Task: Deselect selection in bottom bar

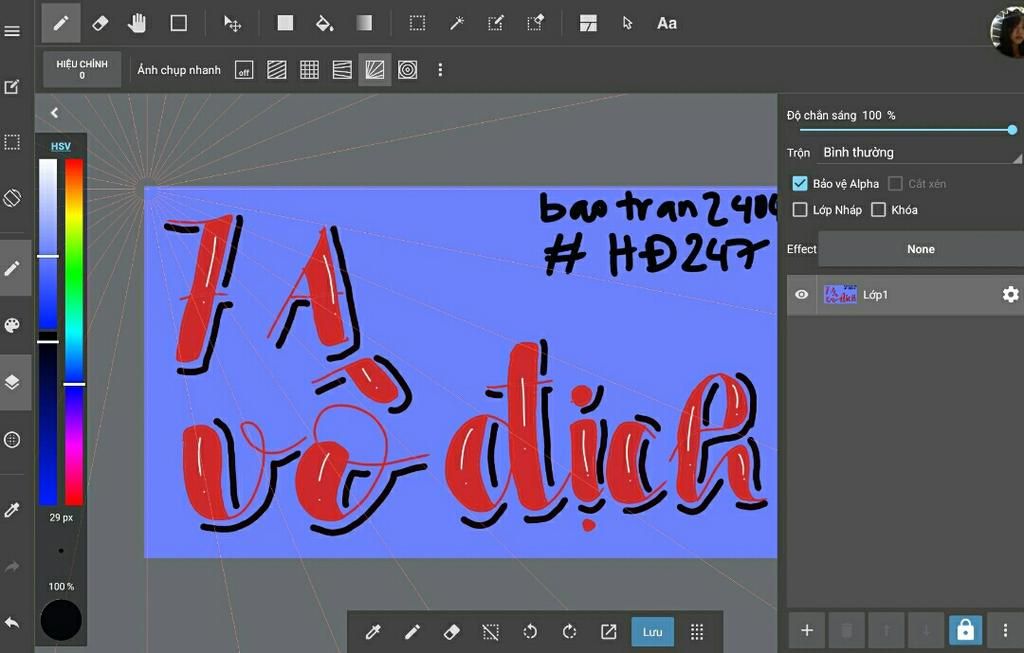Action: click(490, 631)
